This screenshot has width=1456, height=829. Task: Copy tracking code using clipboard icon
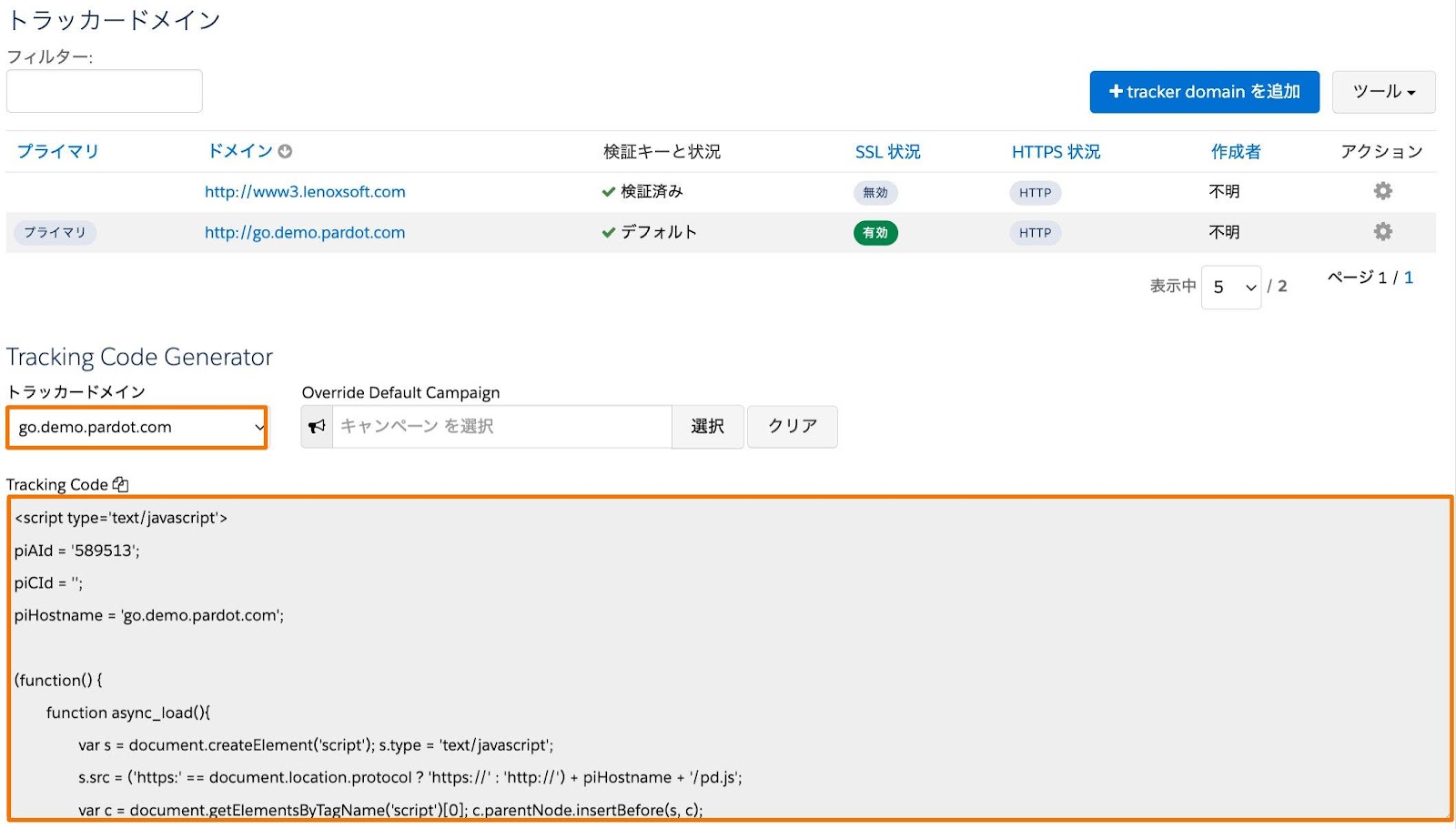coord(120,485)
